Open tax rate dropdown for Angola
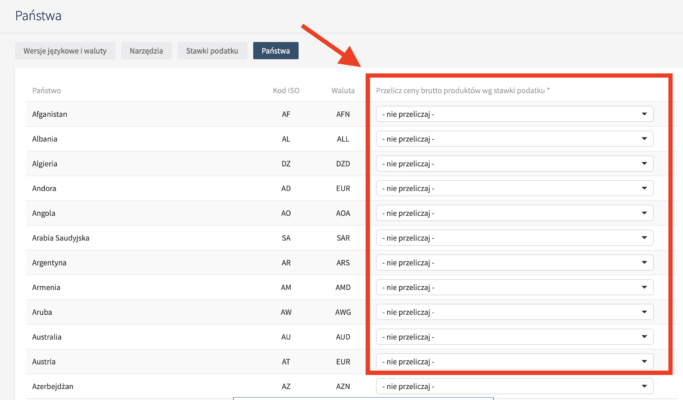 514,213
